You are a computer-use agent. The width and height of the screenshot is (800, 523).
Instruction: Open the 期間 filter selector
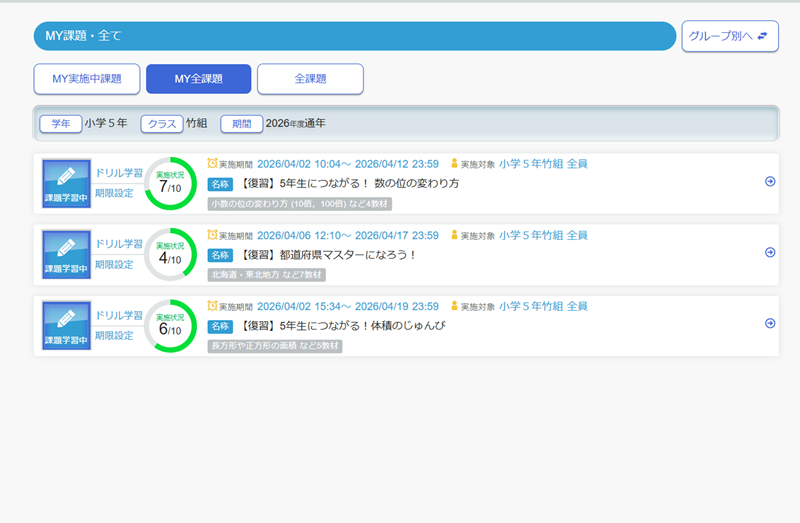241,124
